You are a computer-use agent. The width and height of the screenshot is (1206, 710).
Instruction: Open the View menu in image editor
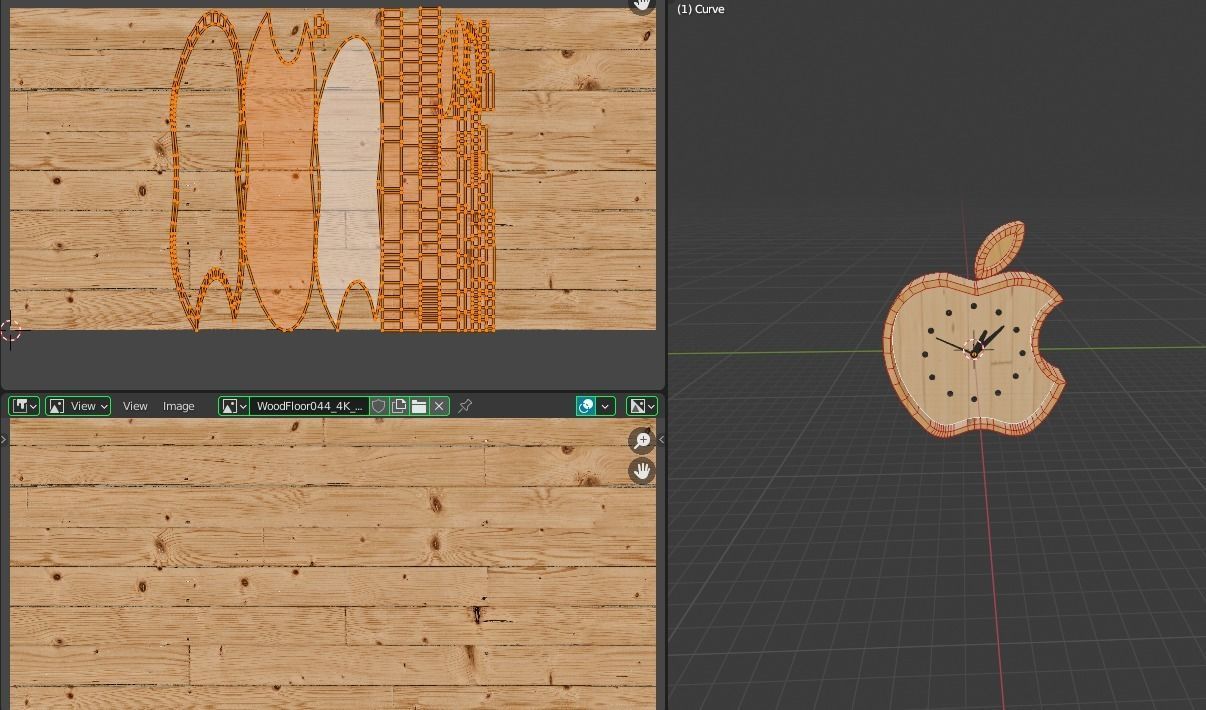click(135, 406)
